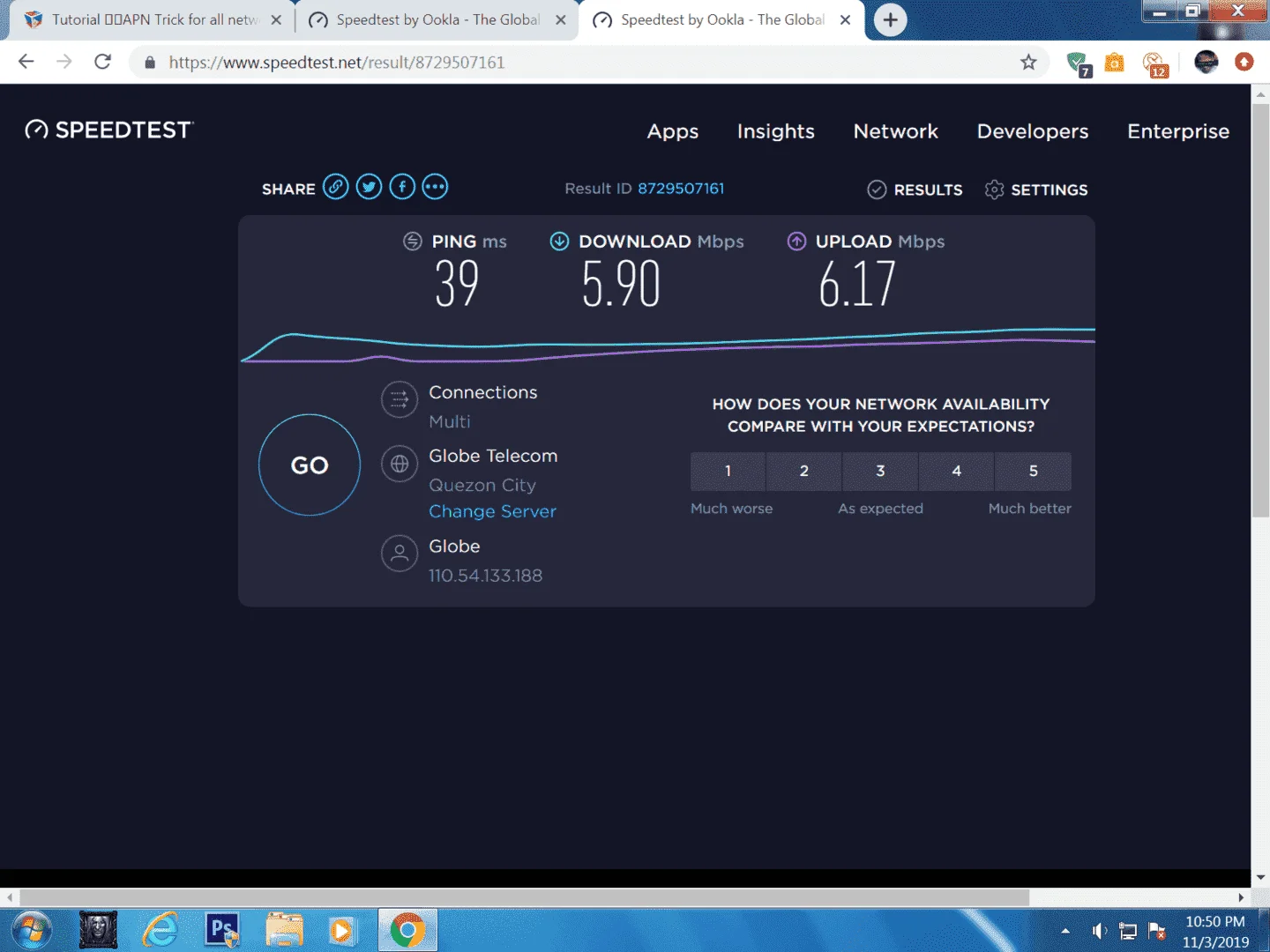Open the Network menu
Image resolution: width=1270 pixels, height=952 pixels.
896,131
